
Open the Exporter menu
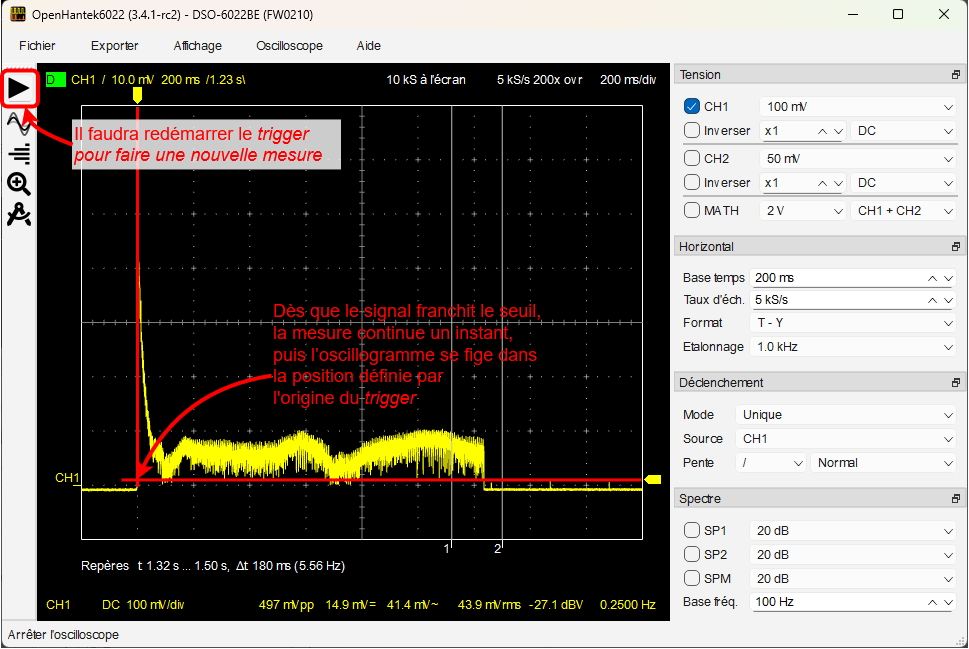coord(114,46)
